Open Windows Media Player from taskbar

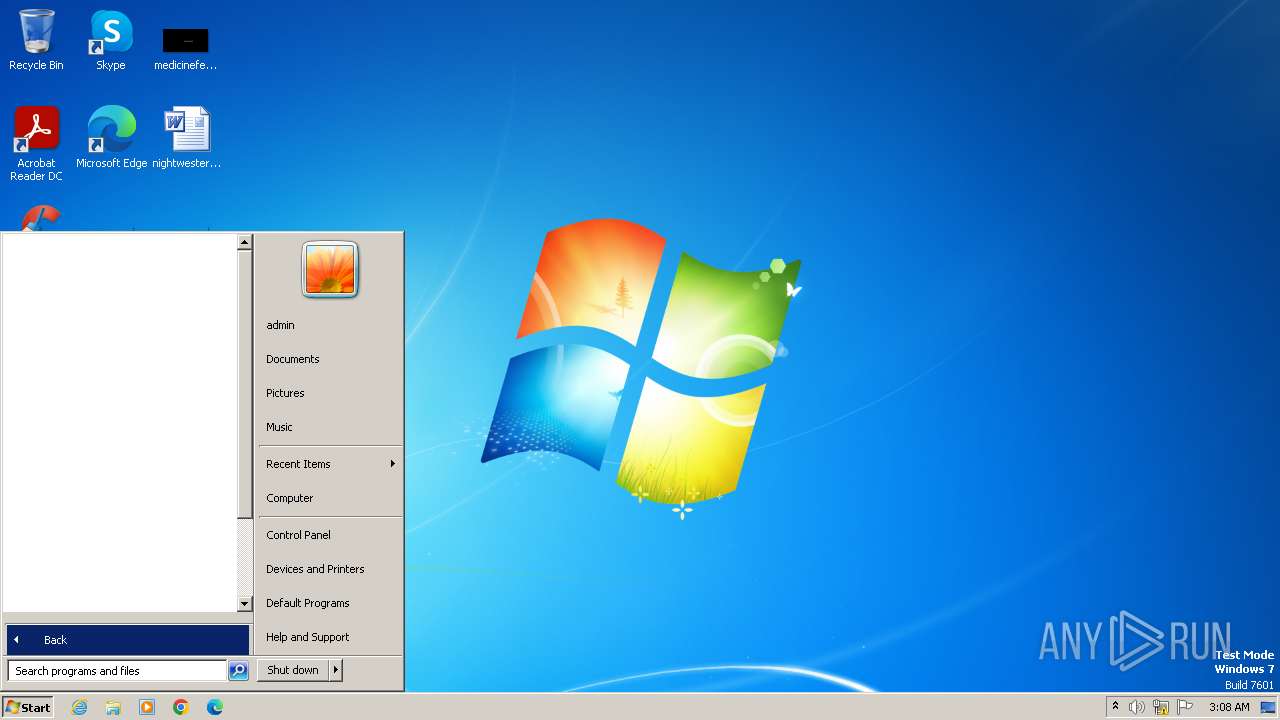pyautogui.click(x=147, y=707)
